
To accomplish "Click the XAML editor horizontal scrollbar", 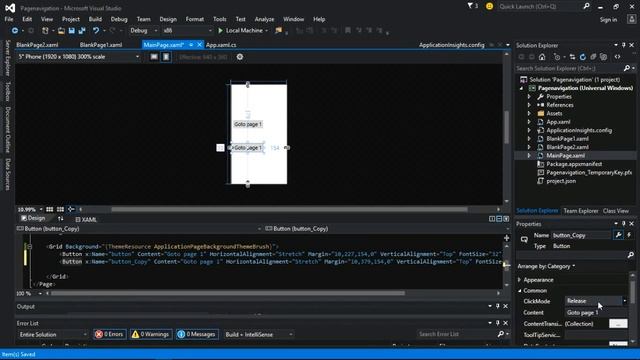I will coord(228,293).
